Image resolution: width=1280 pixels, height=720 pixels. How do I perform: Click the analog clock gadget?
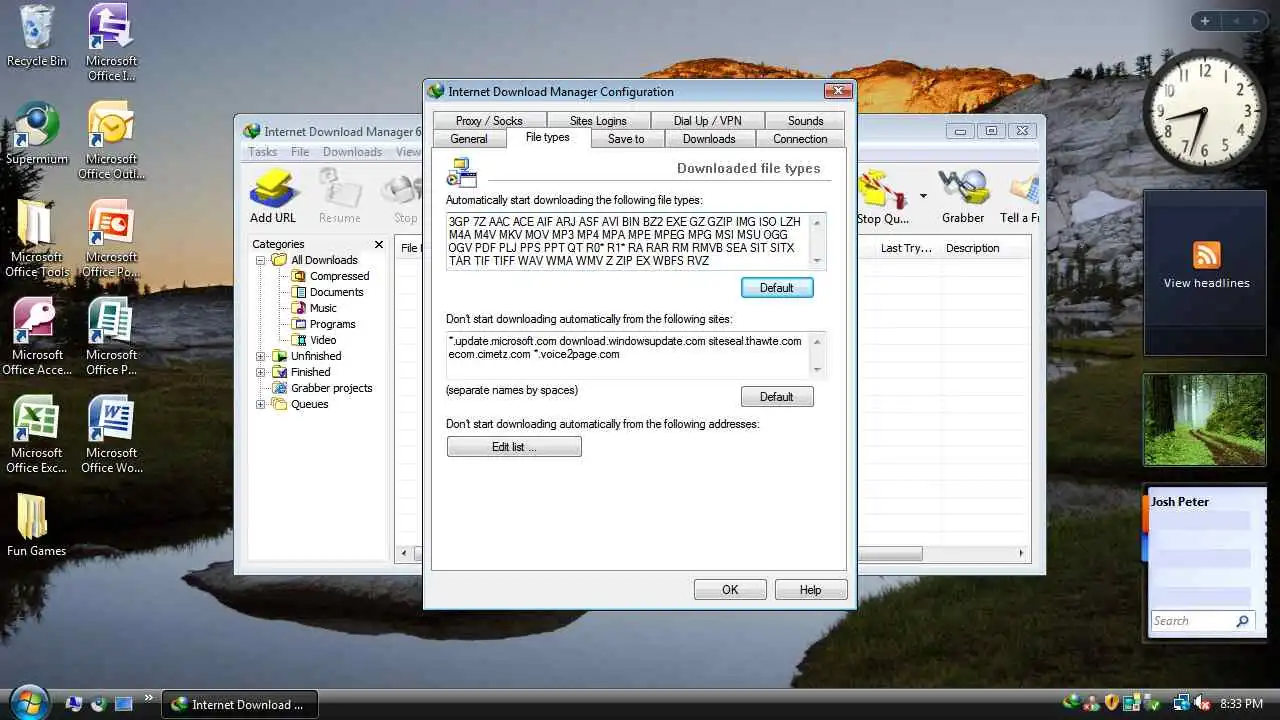tap(1204, 113)
